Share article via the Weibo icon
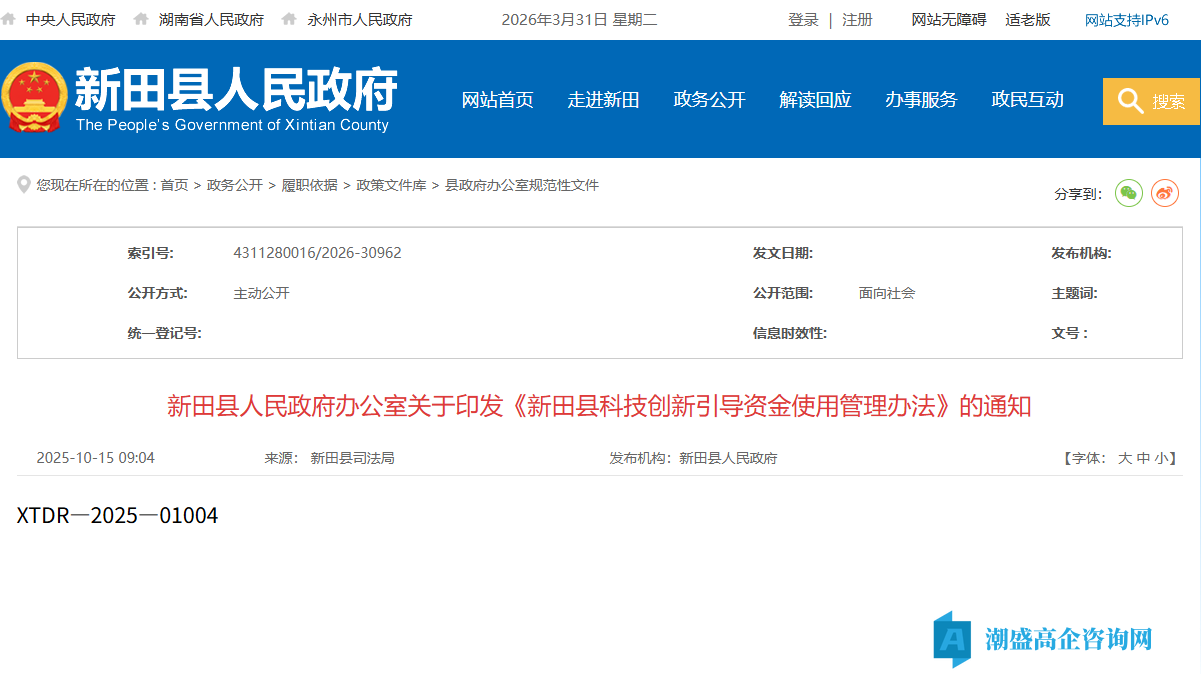This screenshot has width=1201, height=674. click(x=1164, y=193)
